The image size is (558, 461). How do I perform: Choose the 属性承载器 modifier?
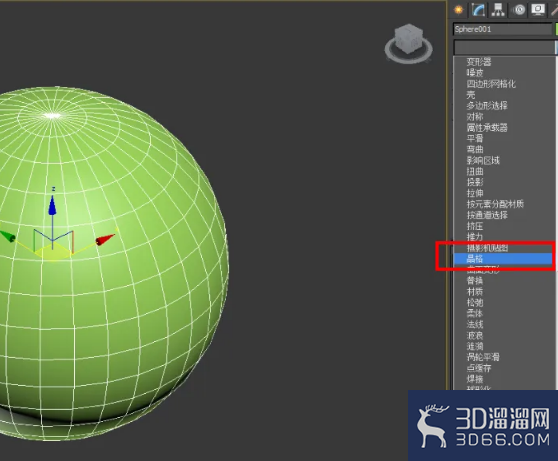click(x=487, y=128)
